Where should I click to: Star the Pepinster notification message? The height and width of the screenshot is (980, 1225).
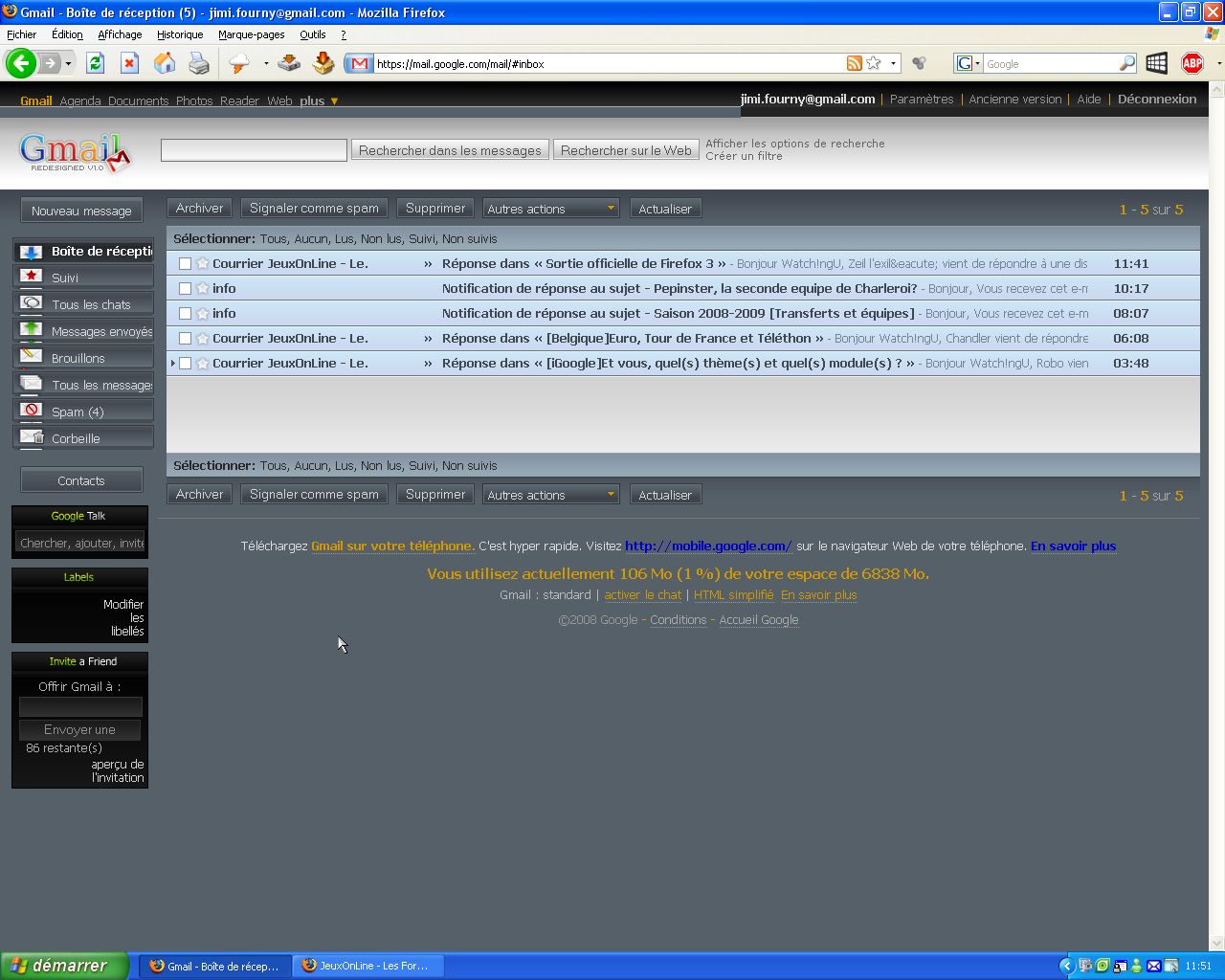click(203, 288)
